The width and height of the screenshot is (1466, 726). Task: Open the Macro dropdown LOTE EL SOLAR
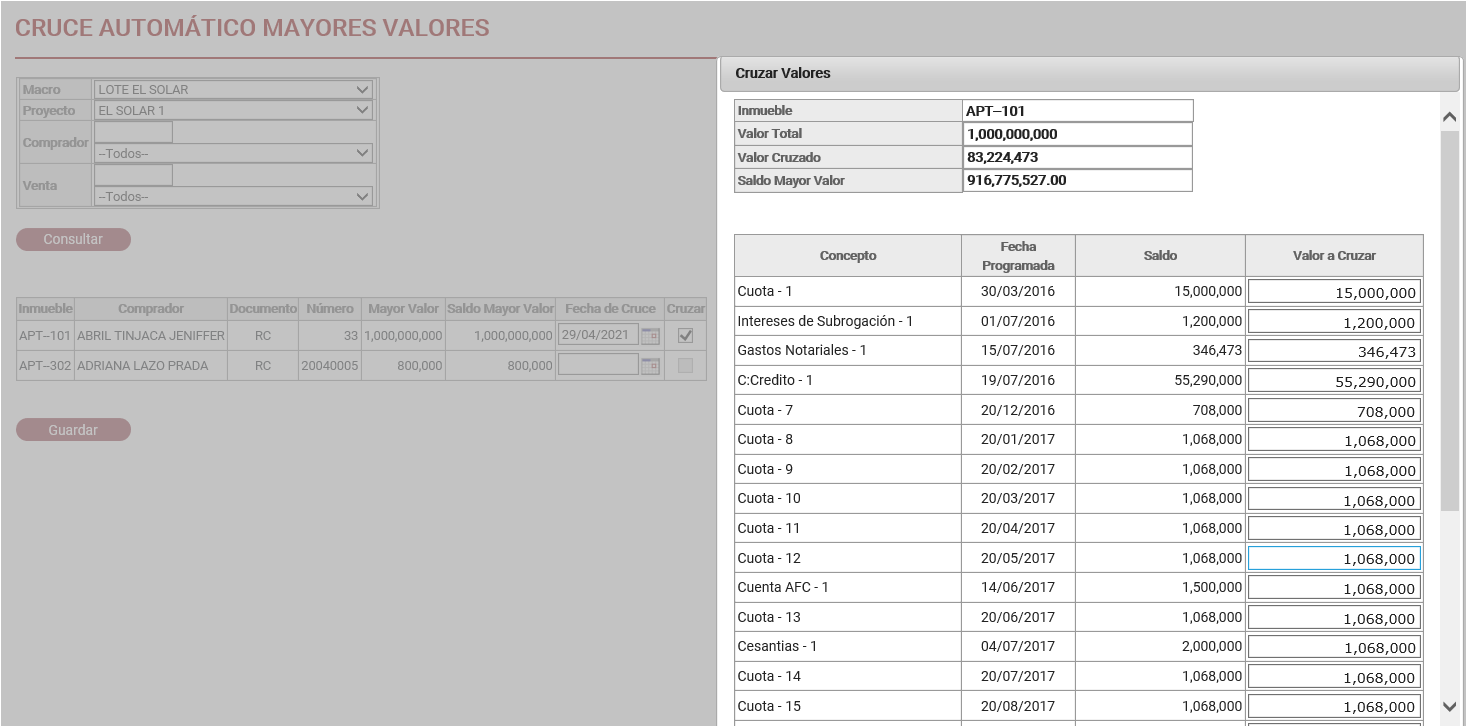pos(233,89)
